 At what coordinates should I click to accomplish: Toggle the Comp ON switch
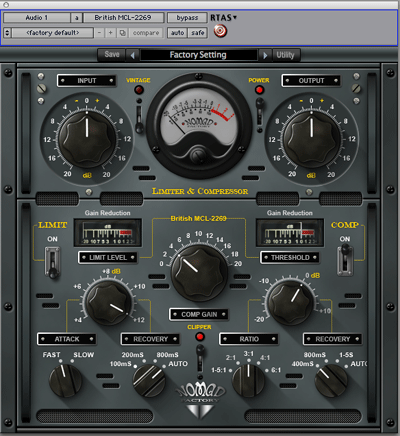pos(345,260)
